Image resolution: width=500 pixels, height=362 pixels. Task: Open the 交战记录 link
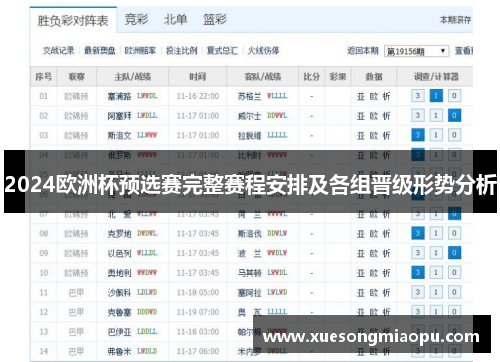point(59,51)
